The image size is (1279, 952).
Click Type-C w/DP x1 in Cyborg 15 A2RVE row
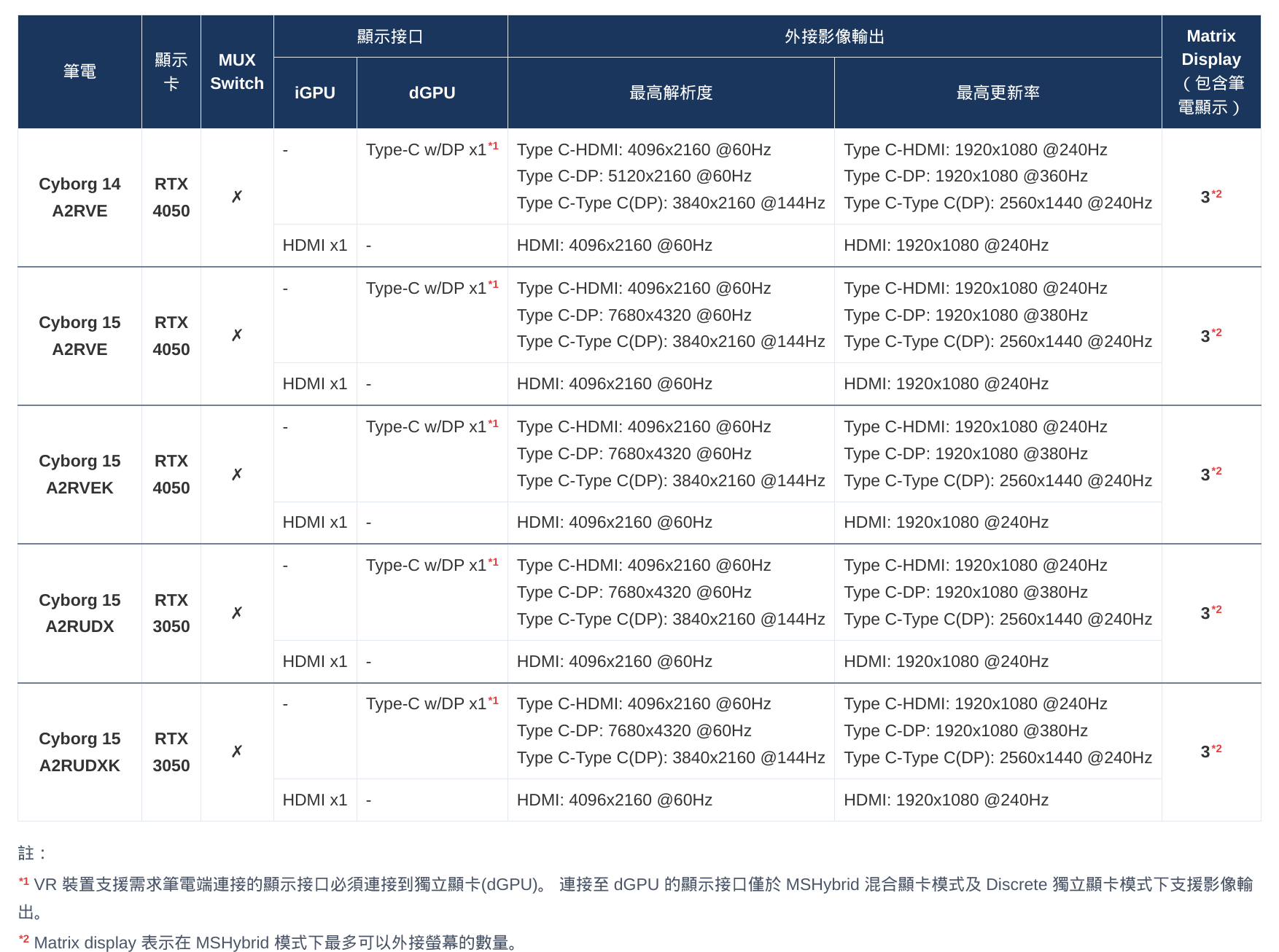[x=432, y=288]
